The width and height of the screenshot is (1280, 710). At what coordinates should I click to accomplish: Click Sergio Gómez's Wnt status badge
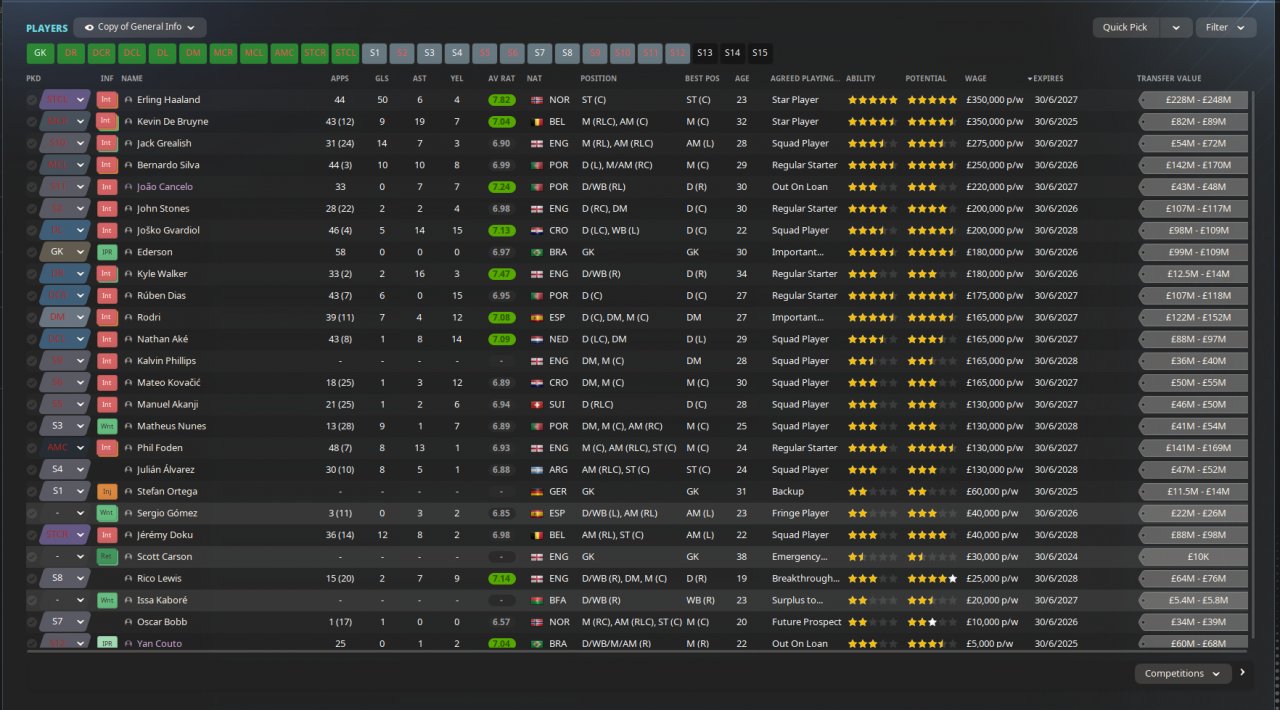point(107,513)
